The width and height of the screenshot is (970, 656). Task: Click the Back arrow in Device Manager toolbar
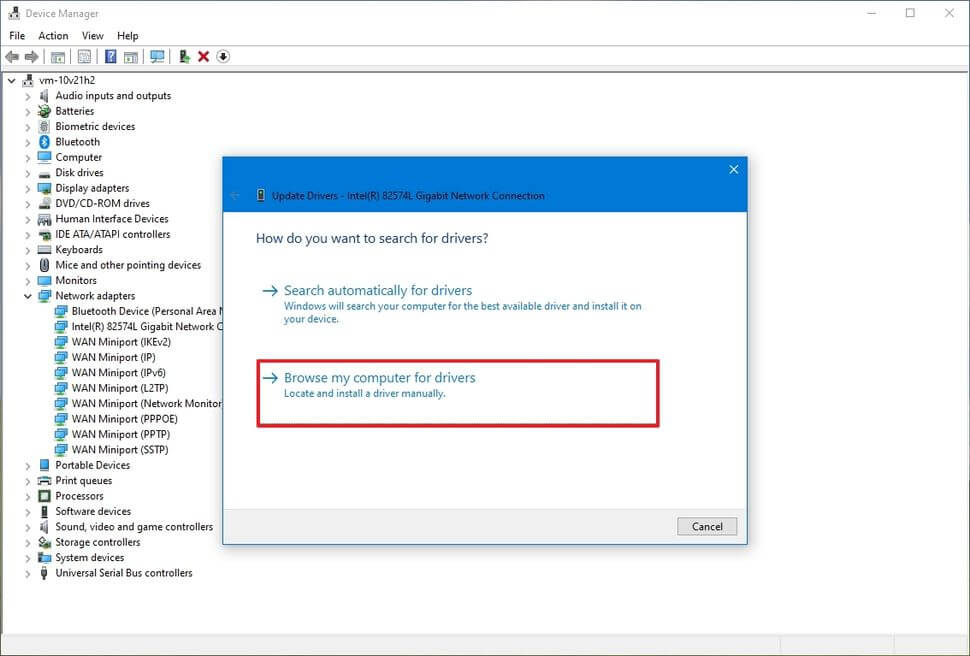point(12,57)
